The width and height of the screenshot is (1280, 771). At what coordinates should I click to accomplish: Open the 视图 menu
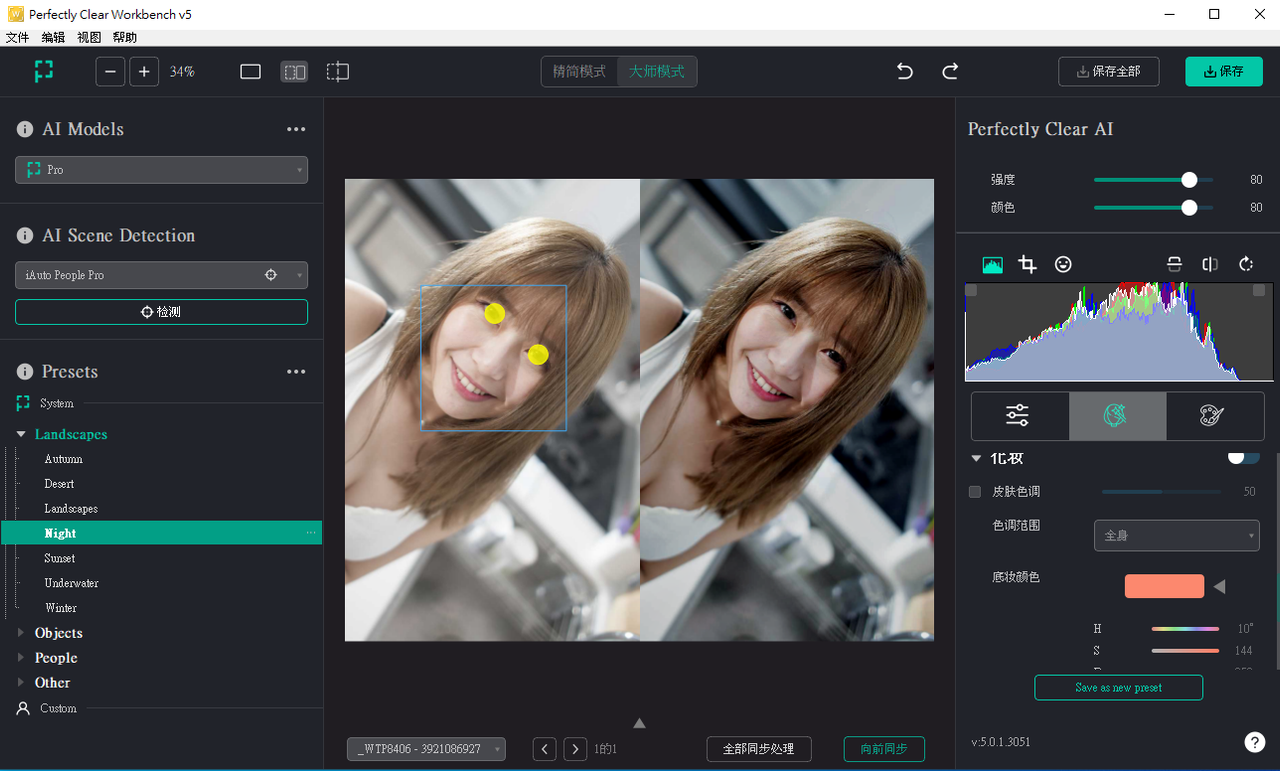click(89, 37)
